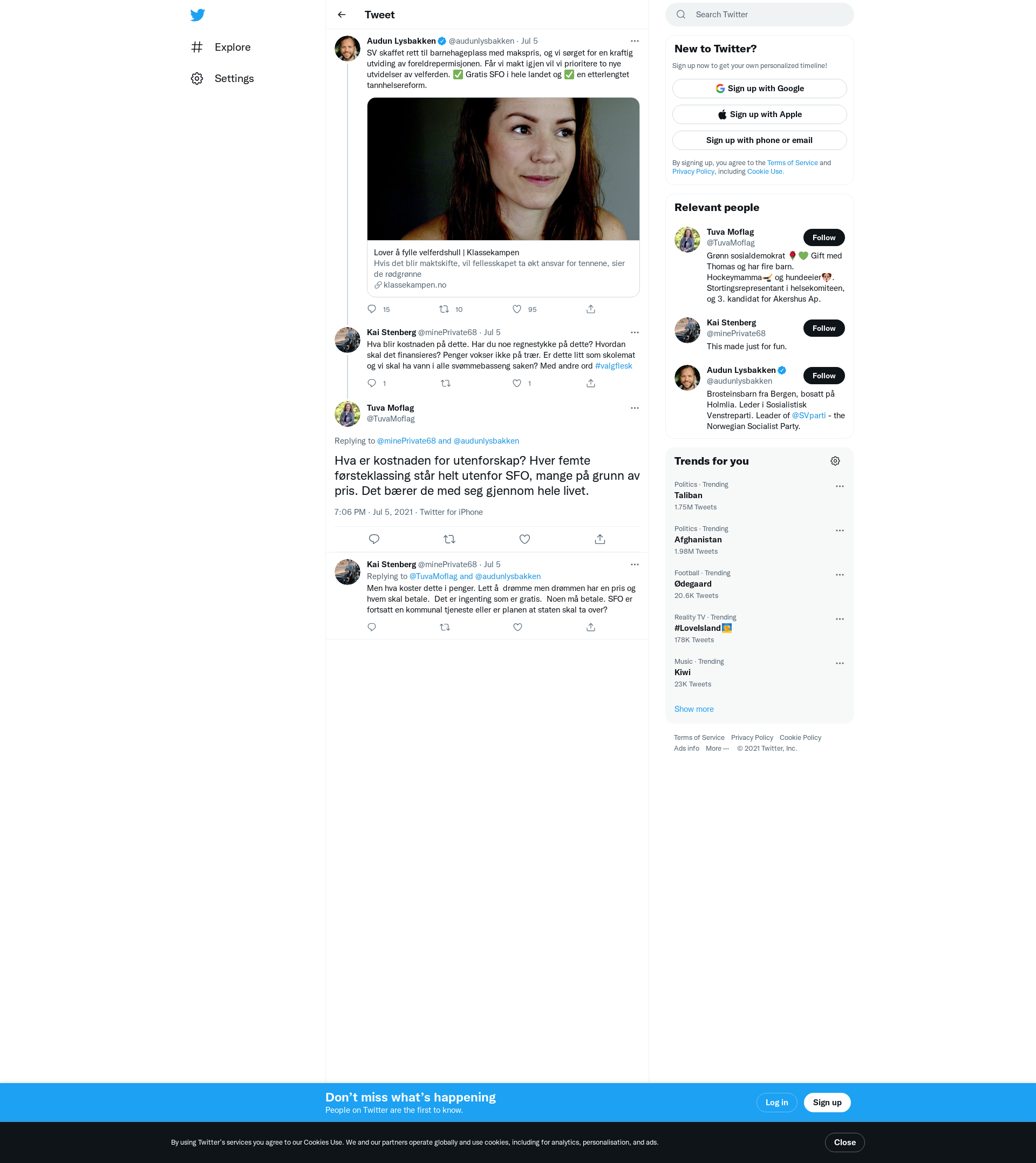Image resolution: width=1036 pixels, height=1163 pixels.
Task: Open more options for Kiwi trend
Action: [x=840, y=663]
